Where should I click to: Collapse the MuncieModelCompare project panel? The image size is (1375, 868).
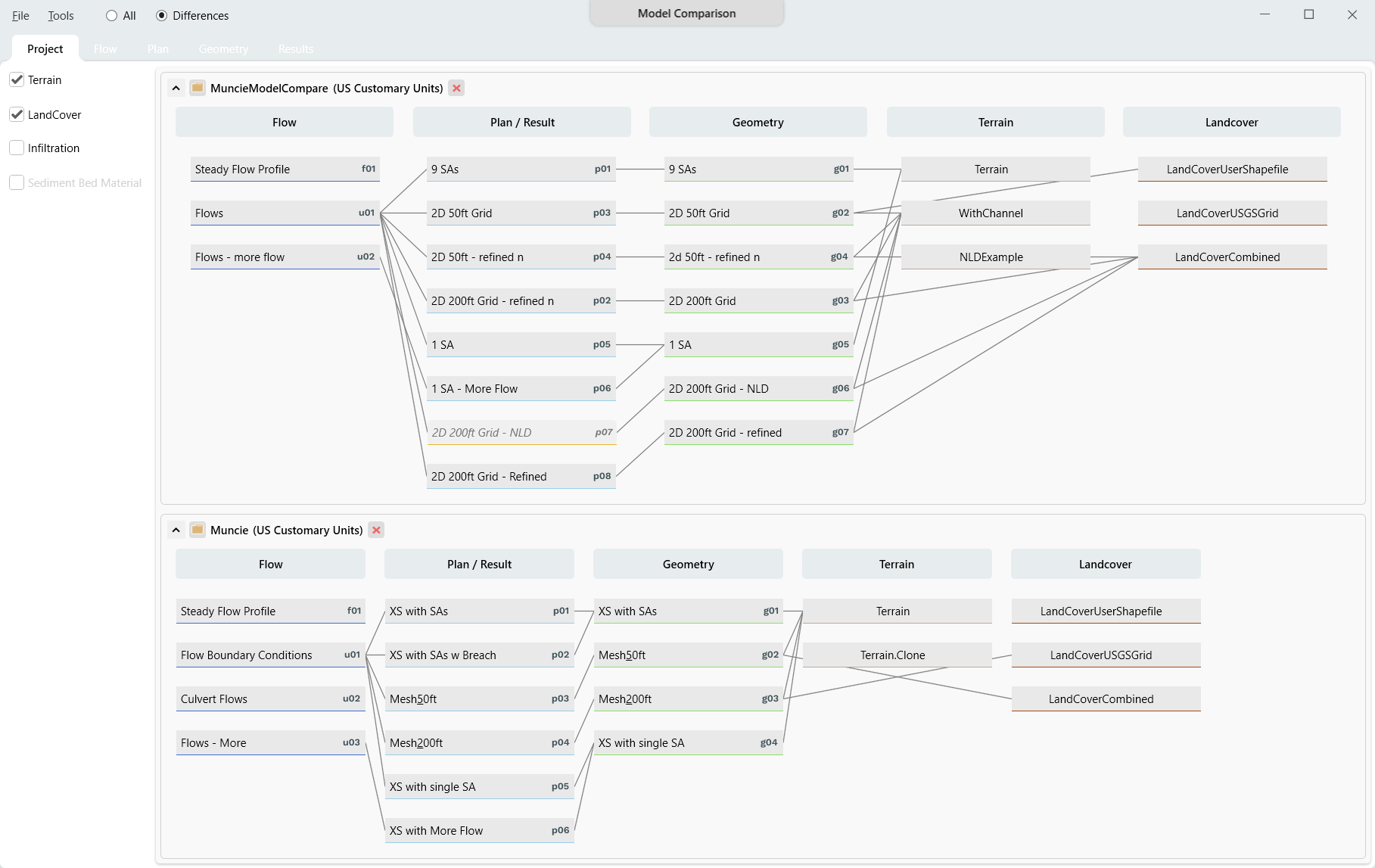click(176, 88)
